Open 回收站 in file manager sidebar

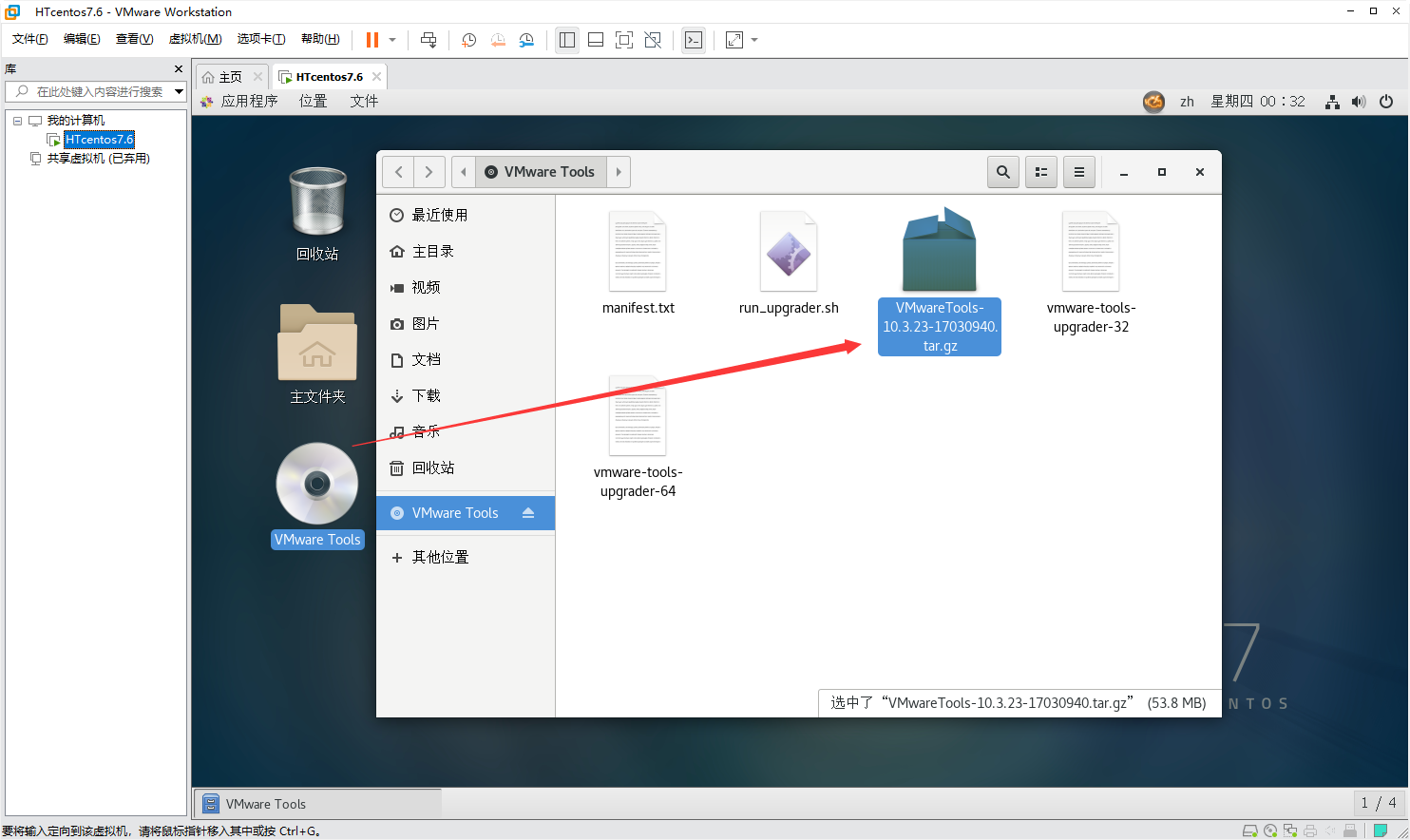[x=466, y=468]
